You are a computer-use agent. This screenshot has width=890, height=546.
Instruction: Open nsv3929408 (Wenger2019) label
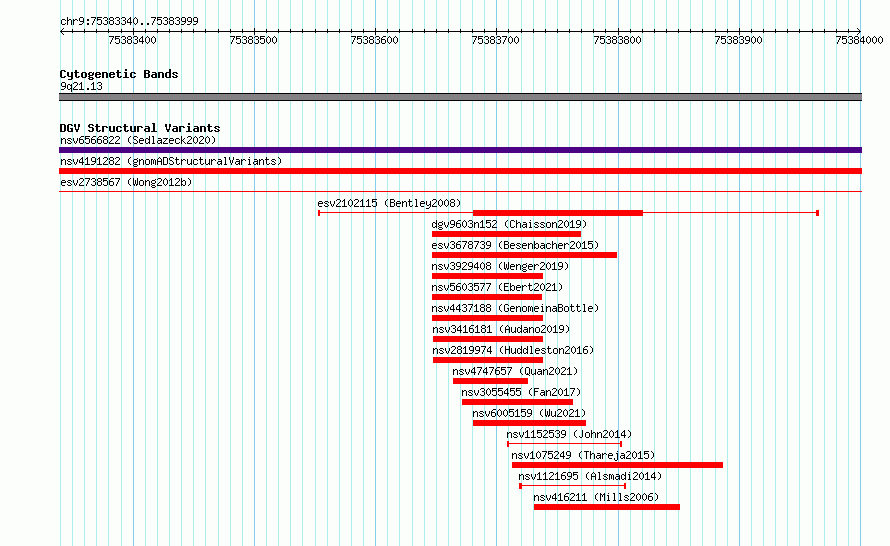pyautogui.click(x=500, y=266)
